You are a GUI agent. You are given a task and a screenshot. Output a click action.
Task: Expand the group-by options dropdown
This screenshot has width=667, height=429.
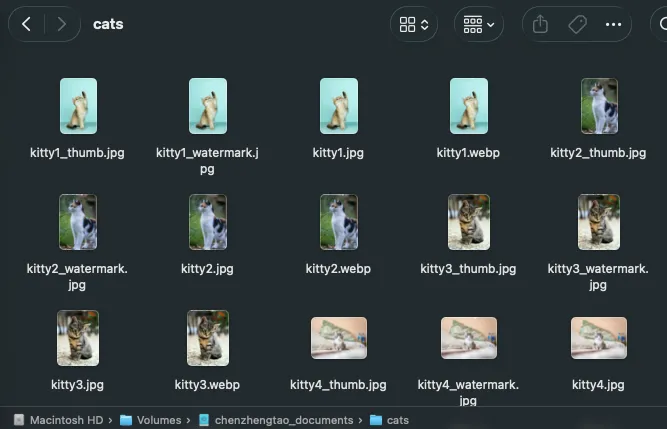pyautogui.click(x=479, y=24)
